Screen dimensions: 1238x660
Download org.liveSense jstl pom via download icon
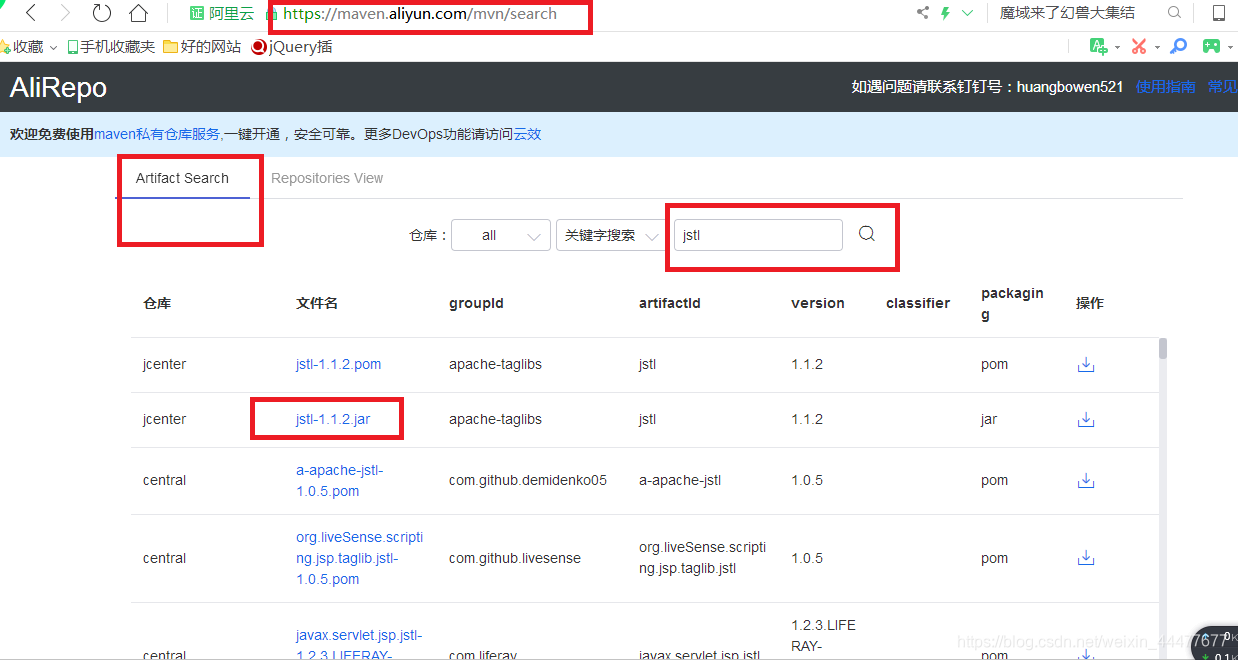pyautogui.click(x=1086, y=558)
